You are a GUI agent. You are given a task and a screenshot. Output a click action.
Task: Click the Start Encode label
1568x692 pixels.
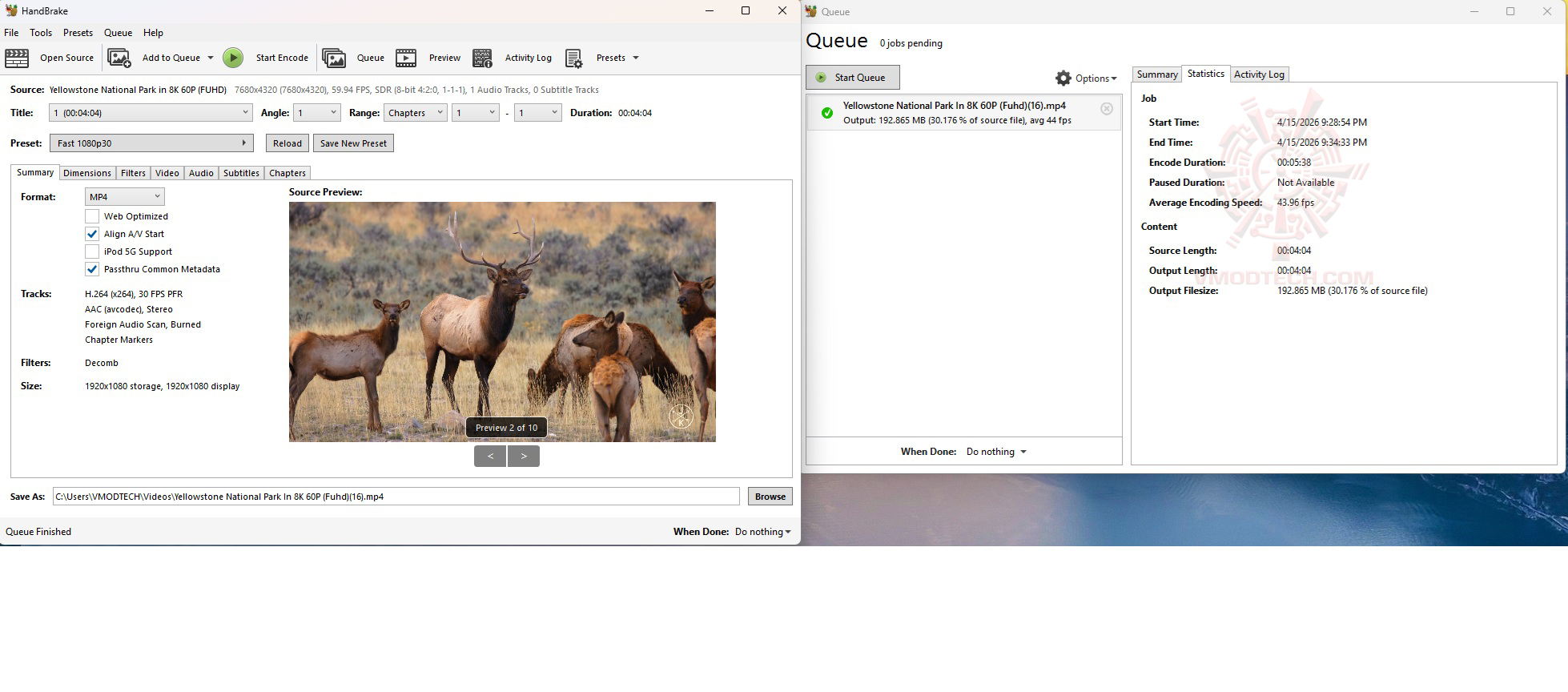pyautogui.click(x=282, y=58)
